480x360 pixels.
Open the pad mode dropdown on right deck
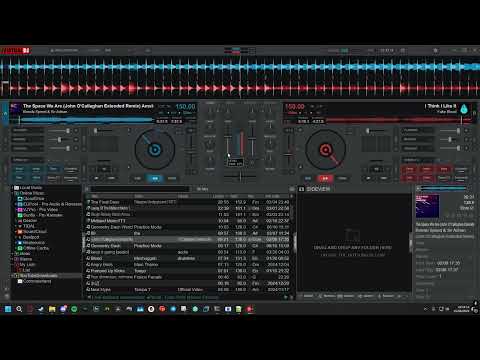point(418,160)
